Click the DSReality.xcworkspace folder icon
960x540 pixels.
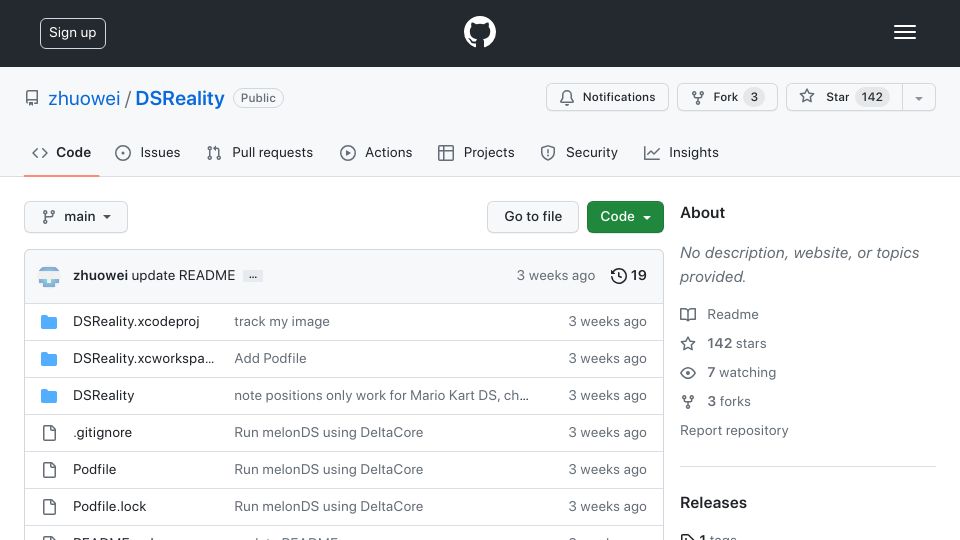49,359
